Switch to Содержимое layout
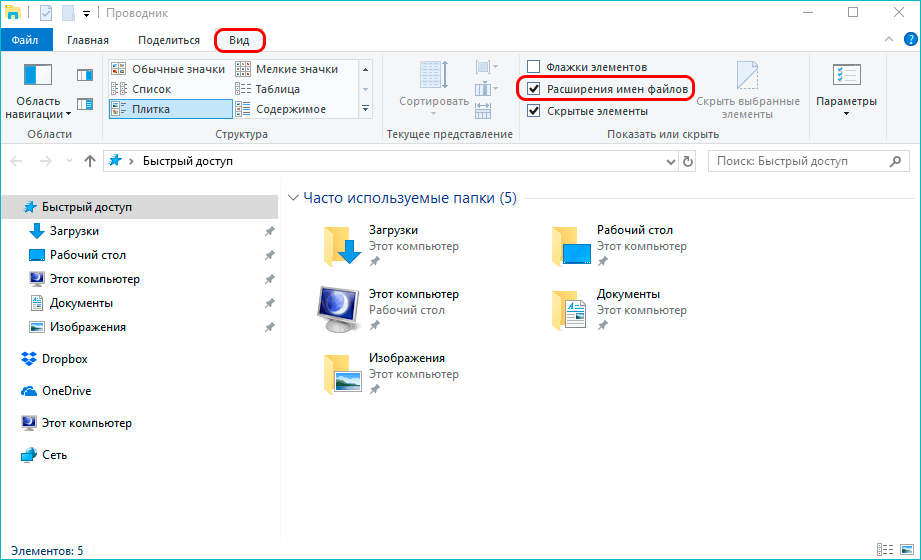921x560 pixels. (280, 109)
